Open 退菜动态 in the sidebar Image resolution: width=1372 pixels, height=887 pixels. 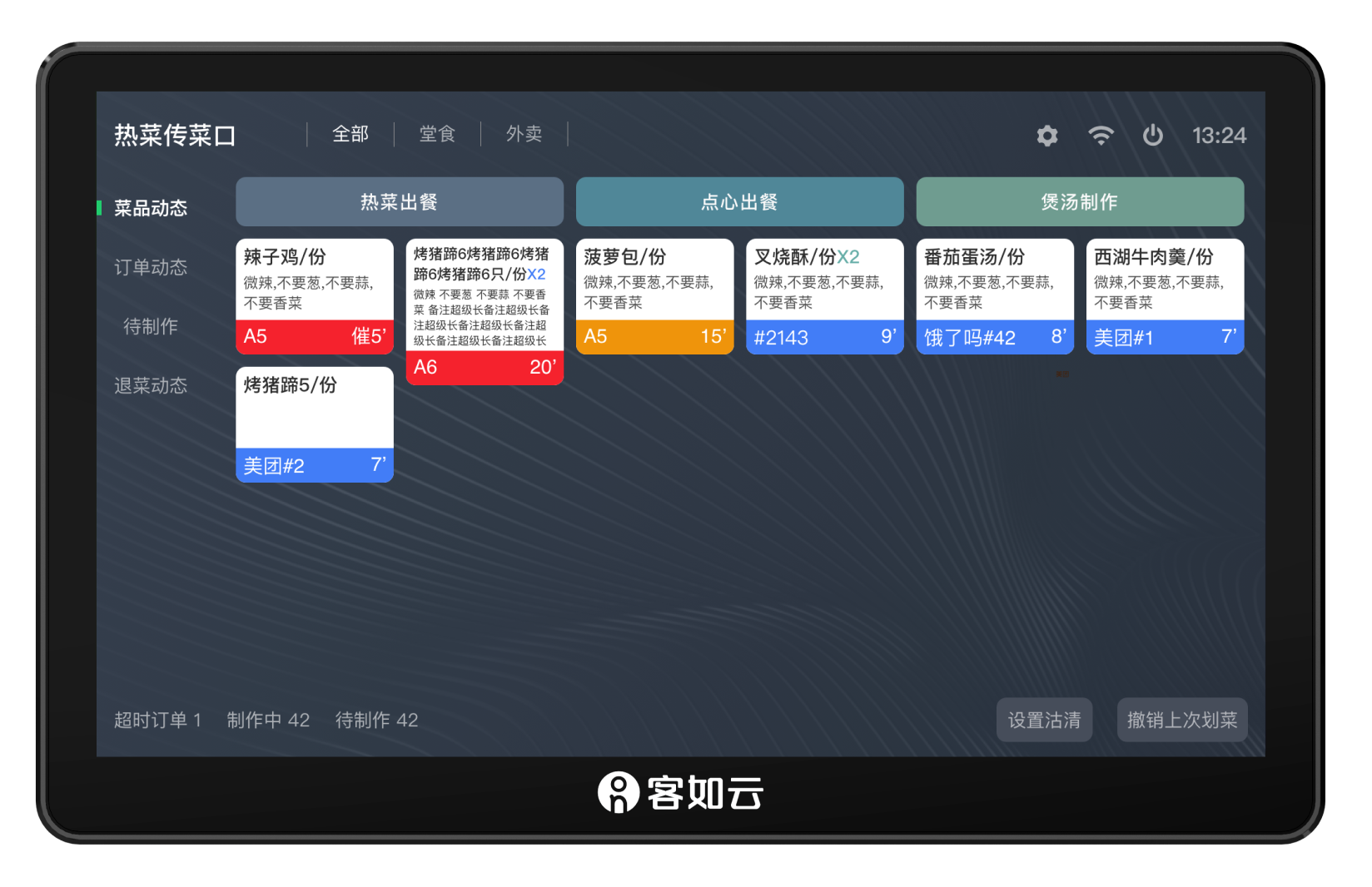(151, 385)
